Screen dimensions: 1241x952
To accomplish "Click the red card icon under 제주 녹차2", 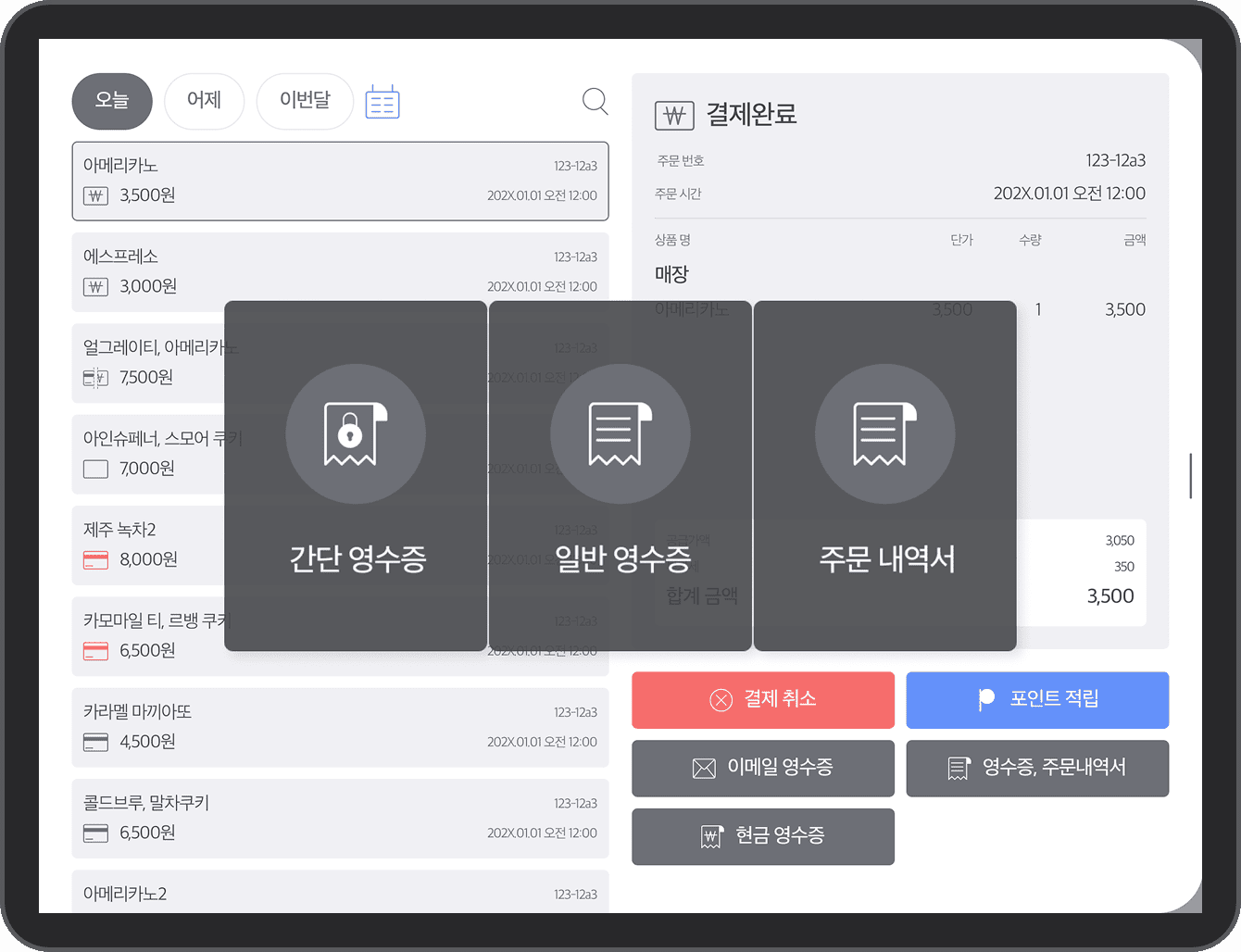I will point(95,560).
